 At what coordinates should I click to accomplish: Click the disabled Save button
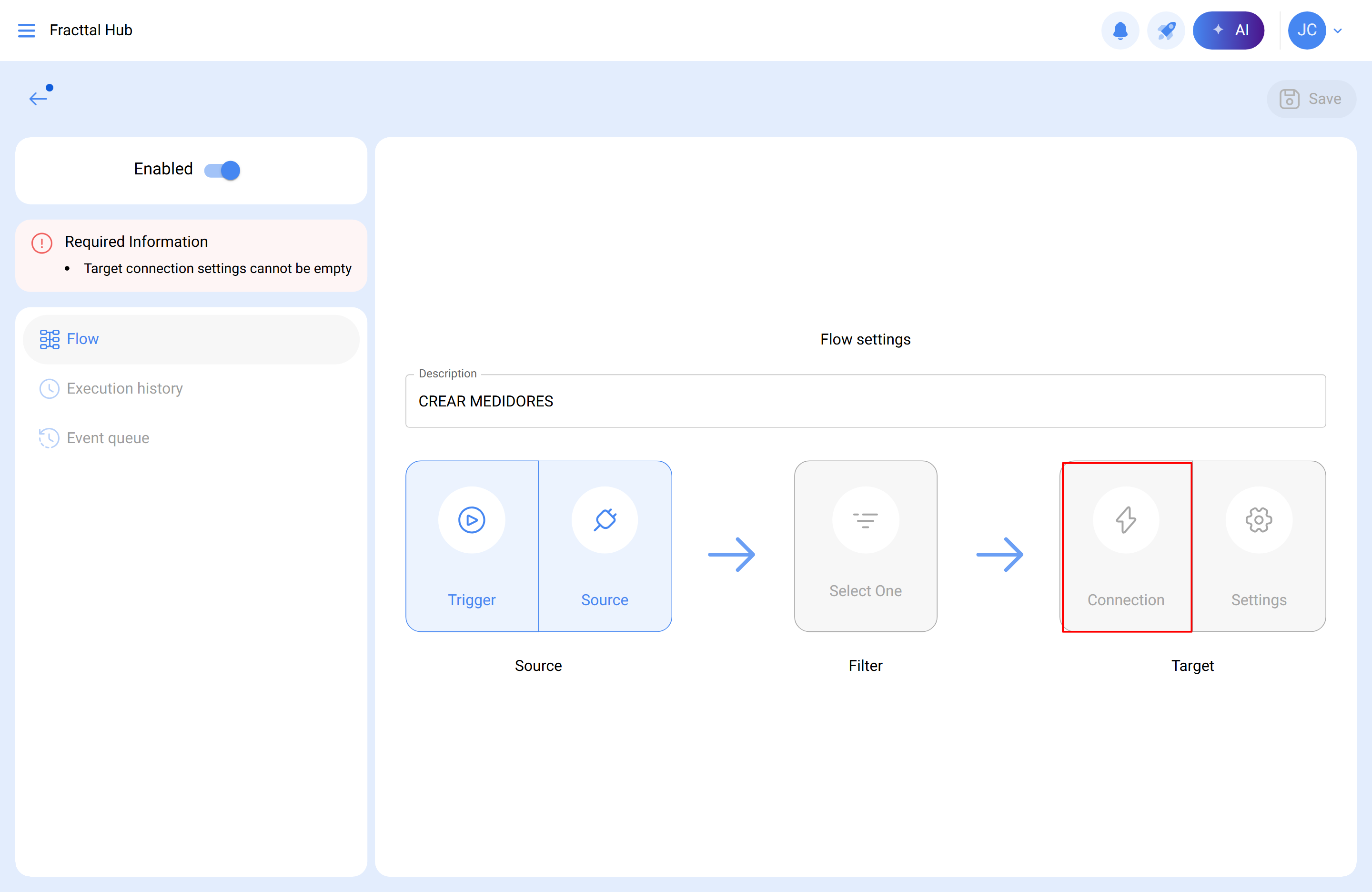(1311, 99)
